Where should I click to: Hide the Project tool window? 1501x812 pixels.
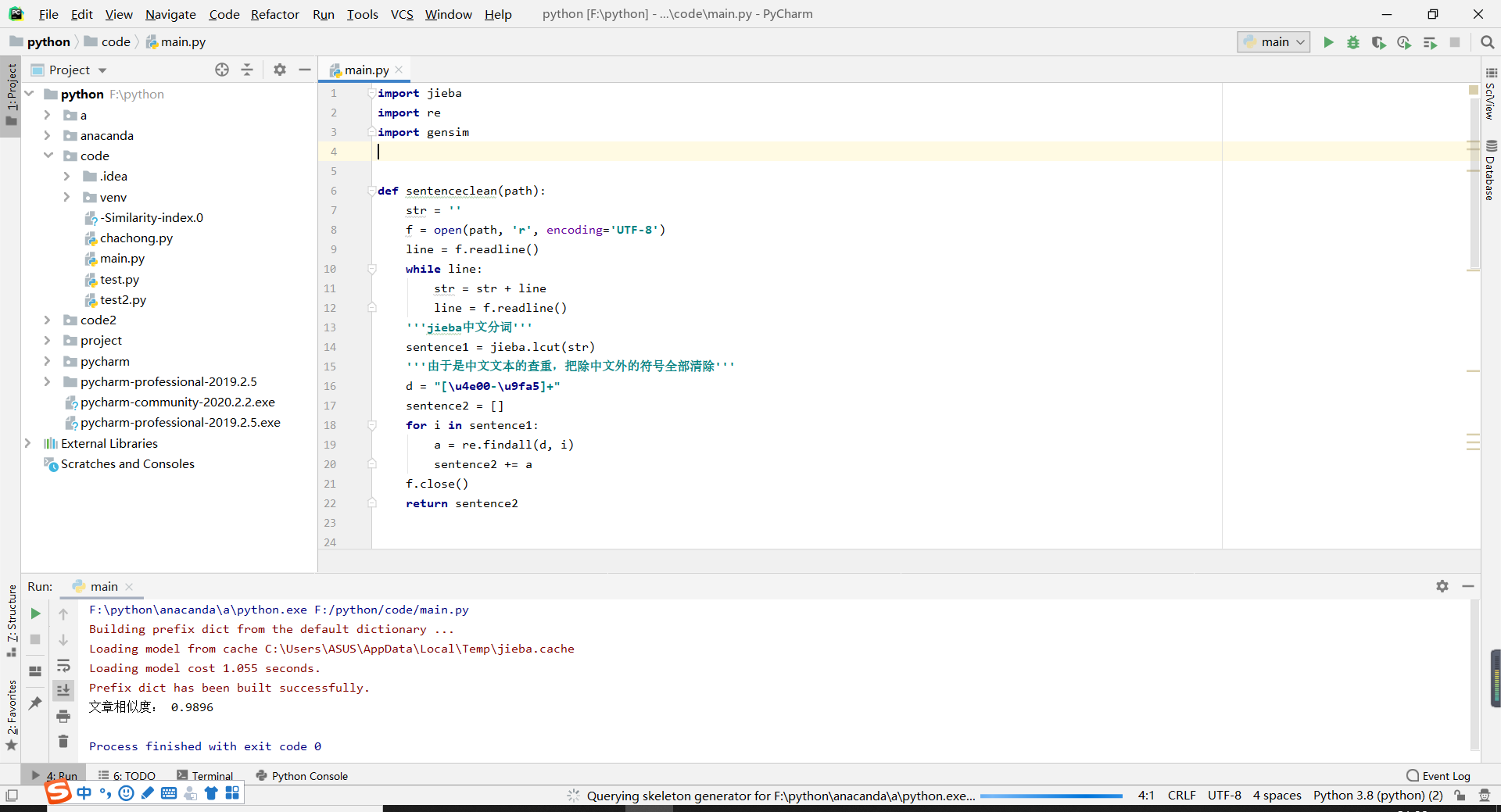point(305,70)
